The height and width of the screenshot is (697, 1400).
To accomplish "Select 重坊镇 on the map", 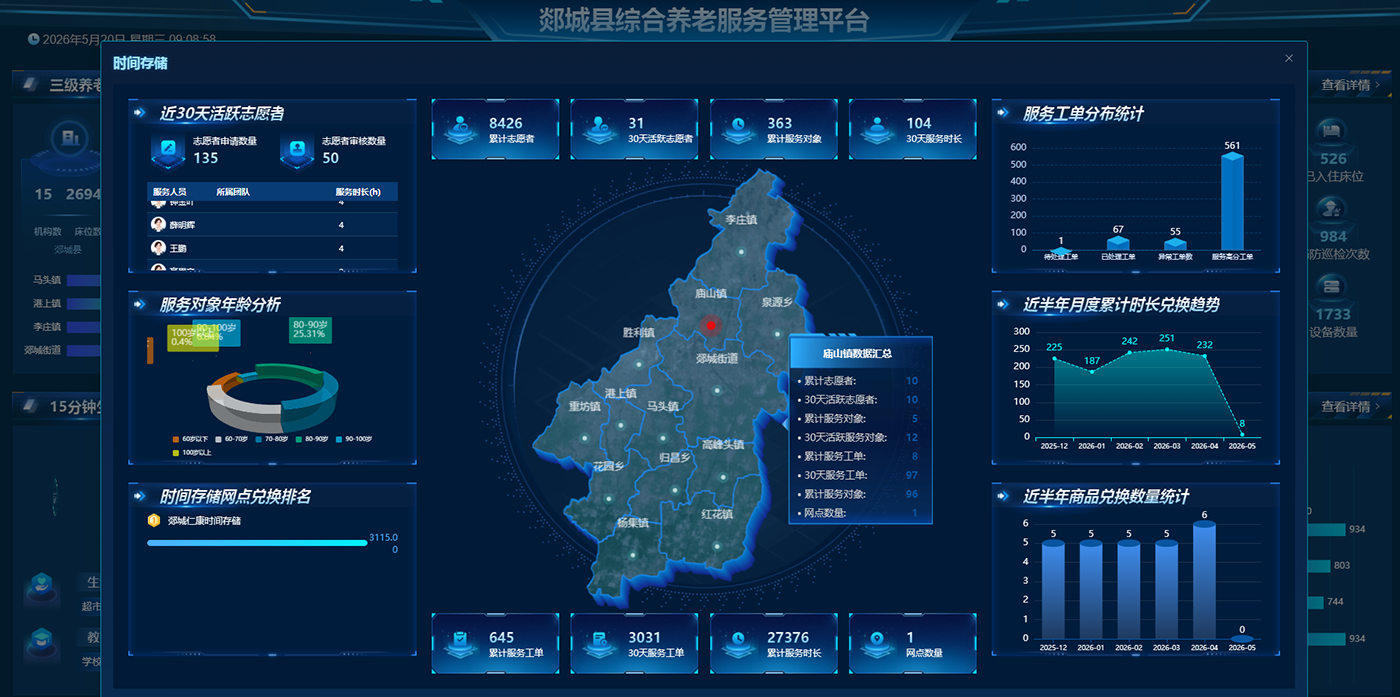I will tap(584, 406).
